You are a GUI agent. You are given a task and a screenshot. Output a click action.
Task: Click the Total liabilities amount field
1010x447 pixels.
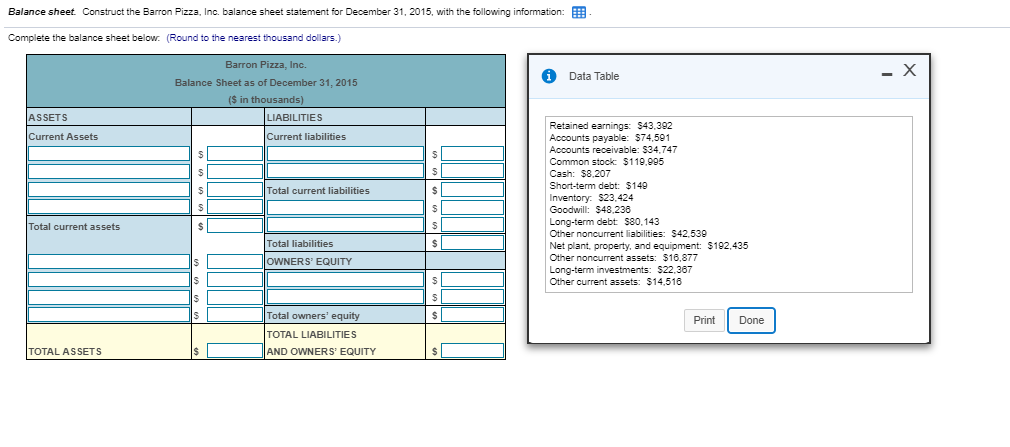coord(473,243)
